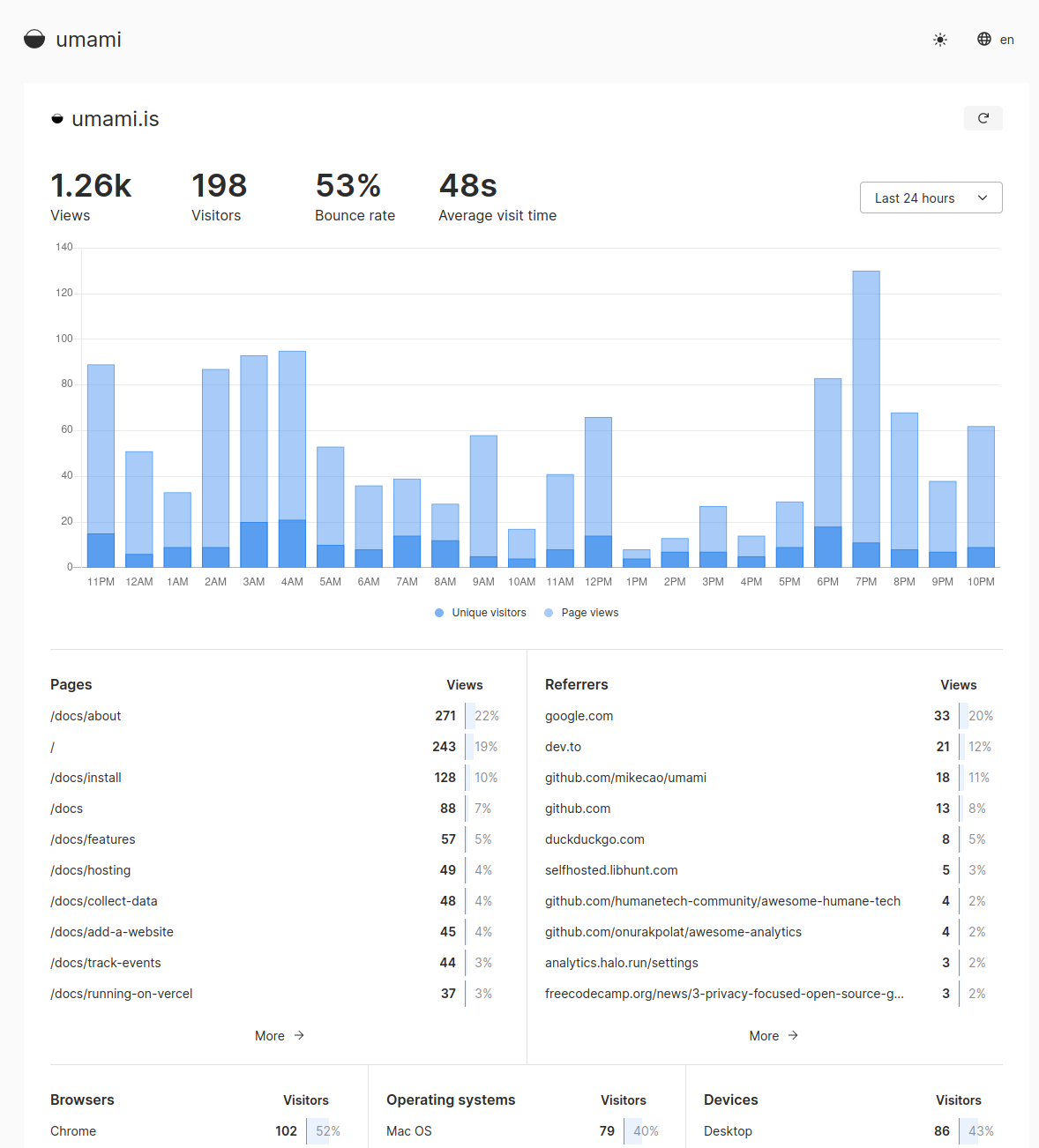Click the refresh button for umami.is
This screenshot has width=1039, height=1148.
point(983,118)
